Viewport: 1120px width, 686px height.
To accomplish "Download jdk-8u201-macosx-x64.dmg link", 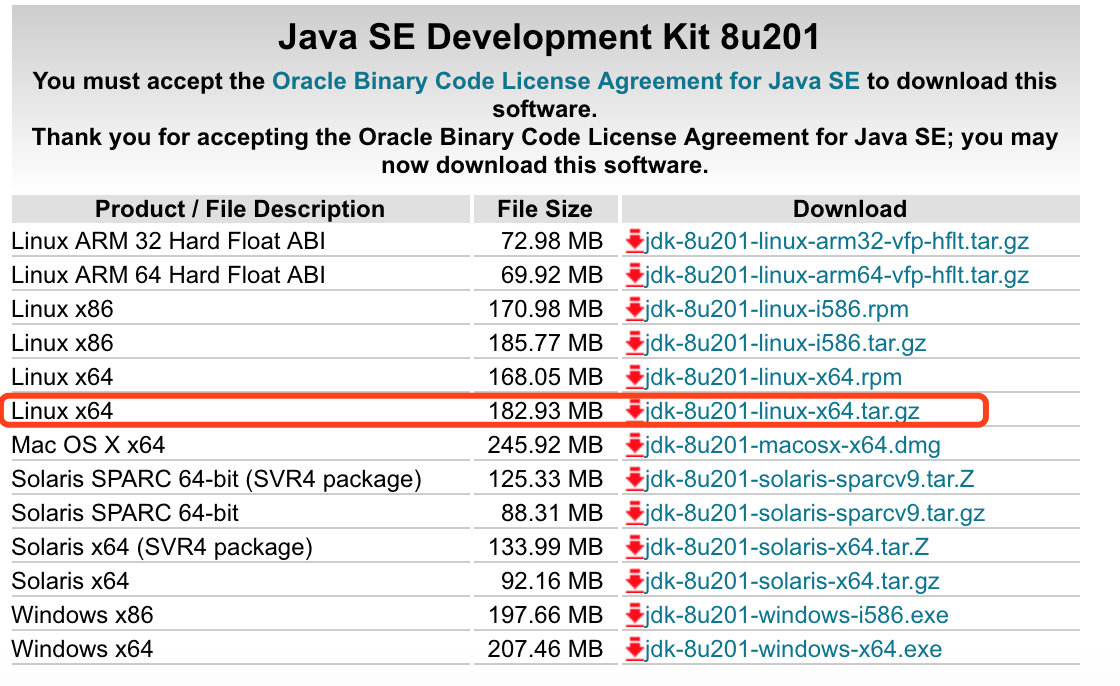I will (x=793, y=445).
